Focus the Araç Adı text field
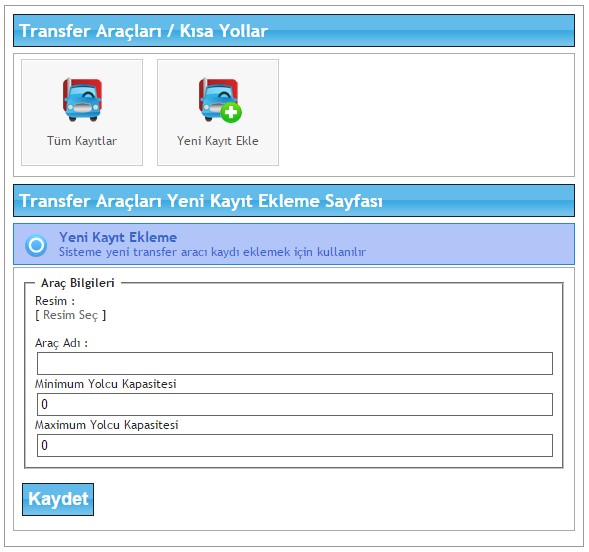589x552 pixels. [x=295, y=363]
